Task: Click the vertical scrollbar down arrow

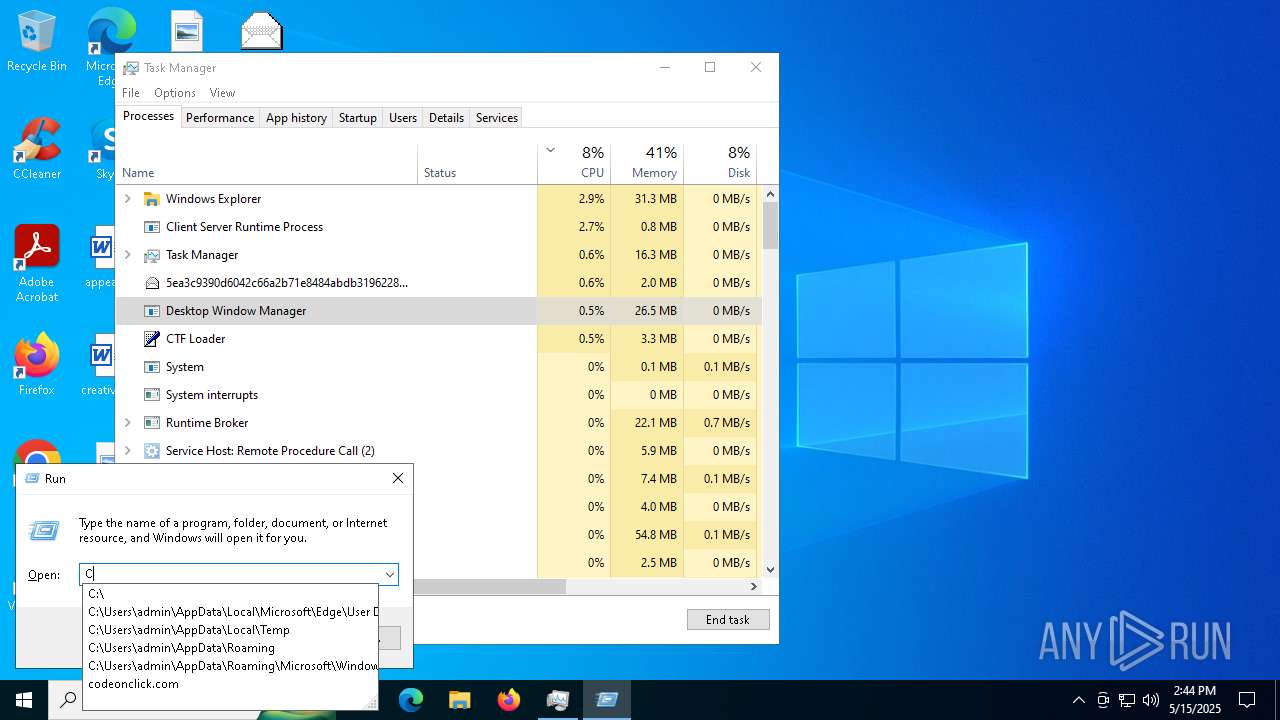Action: [770, 570]
